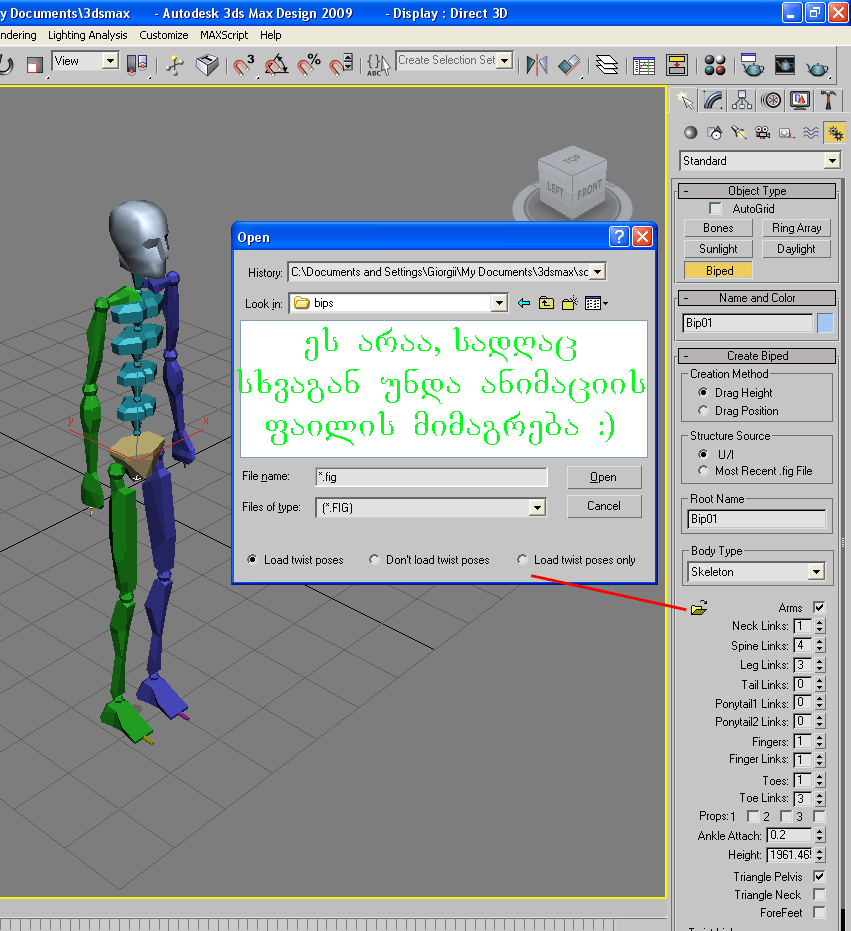Select the Lights category icon
Viewport: 851px width, 931px height.
738,132
